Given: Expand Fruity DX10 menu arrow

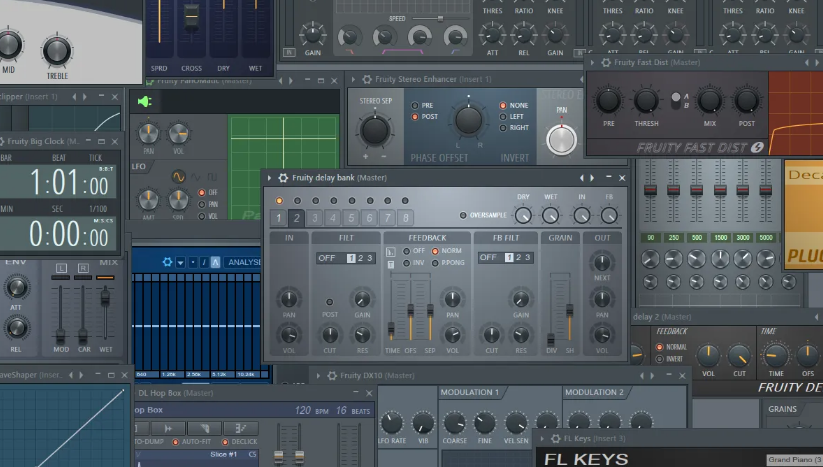Looking at the screenshot, I should pos(318,376).
